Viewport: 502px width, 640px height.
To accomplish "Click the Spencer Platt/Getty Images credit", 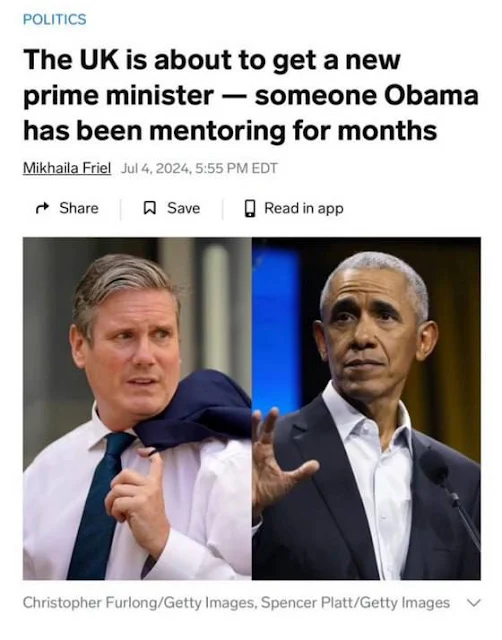I will coord(355,602).
